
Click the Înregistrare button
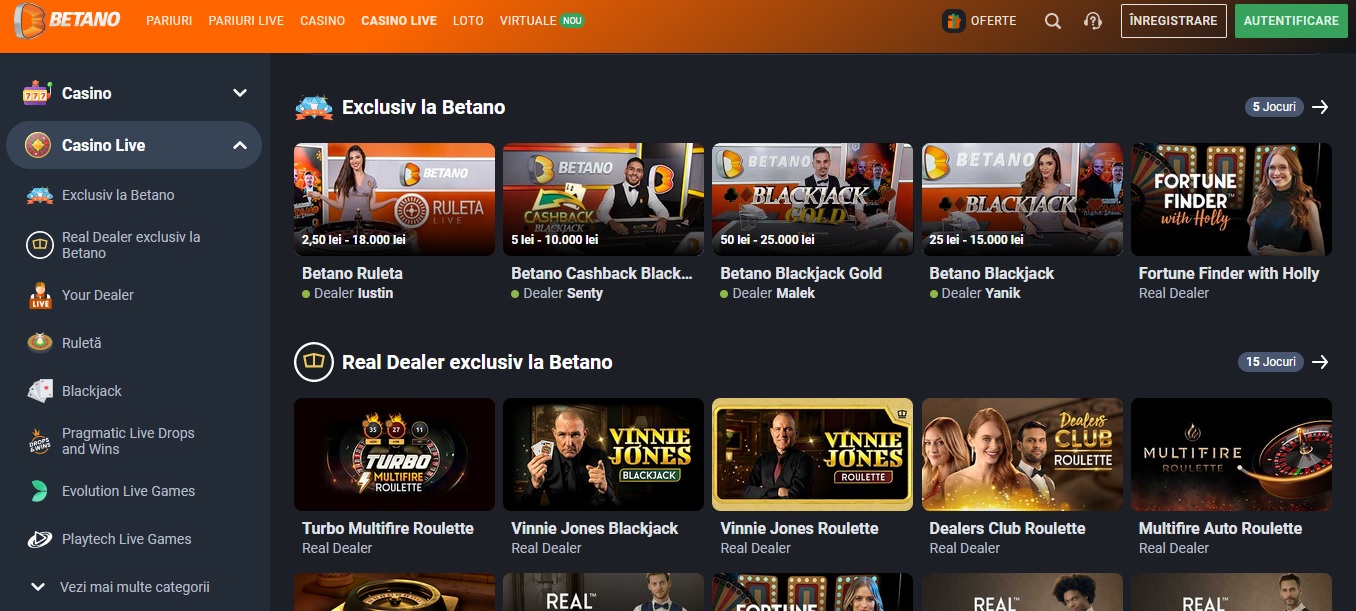pos(1174,21)
